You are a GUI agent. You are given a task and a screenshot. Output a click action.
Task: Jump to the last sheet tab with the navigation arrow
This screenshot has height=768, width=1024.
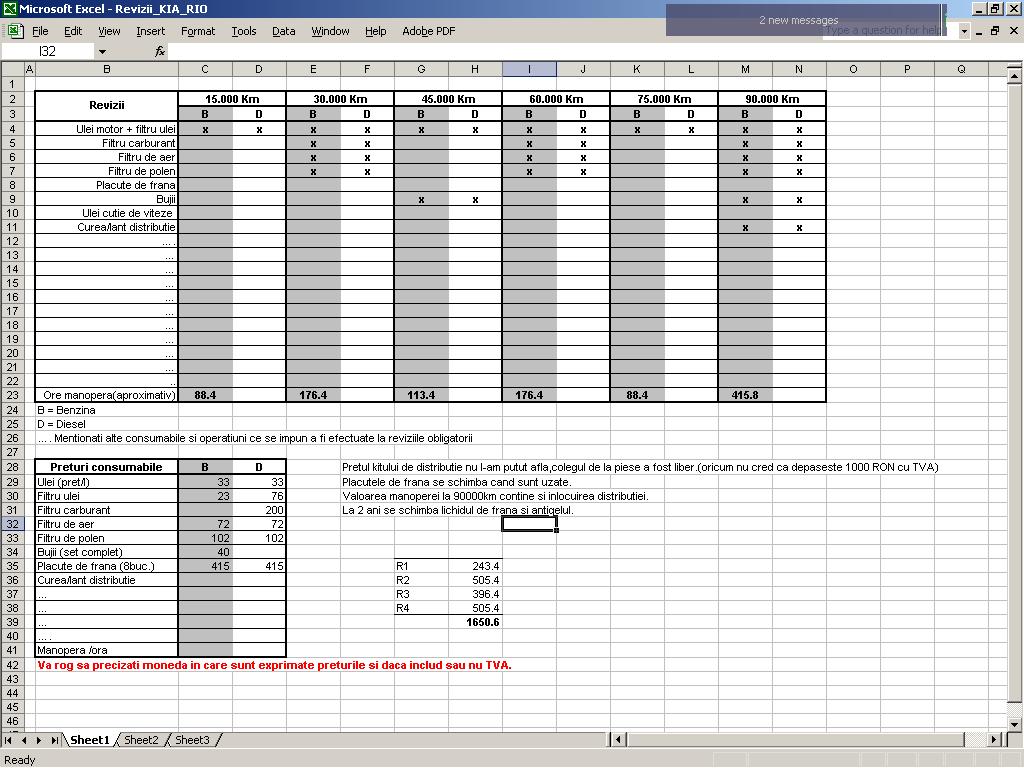tap(54, 740)
